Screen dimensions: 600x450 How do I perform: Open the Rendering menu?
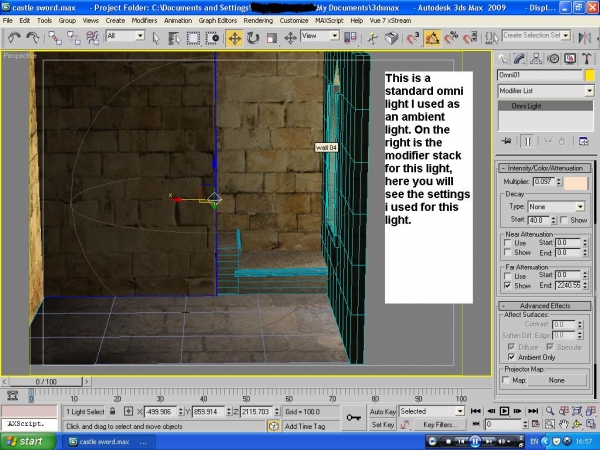click(258, 21)
